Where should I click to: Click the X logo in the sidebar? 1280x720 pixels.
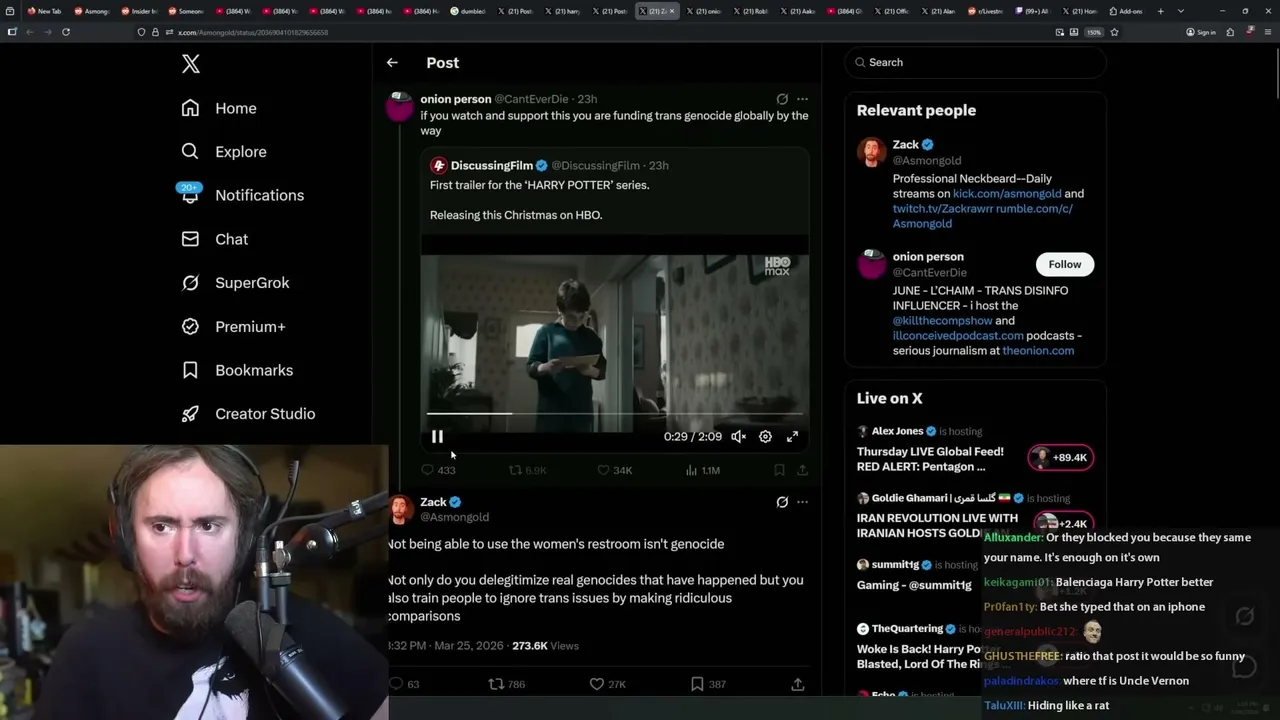(x=191, y=64)
